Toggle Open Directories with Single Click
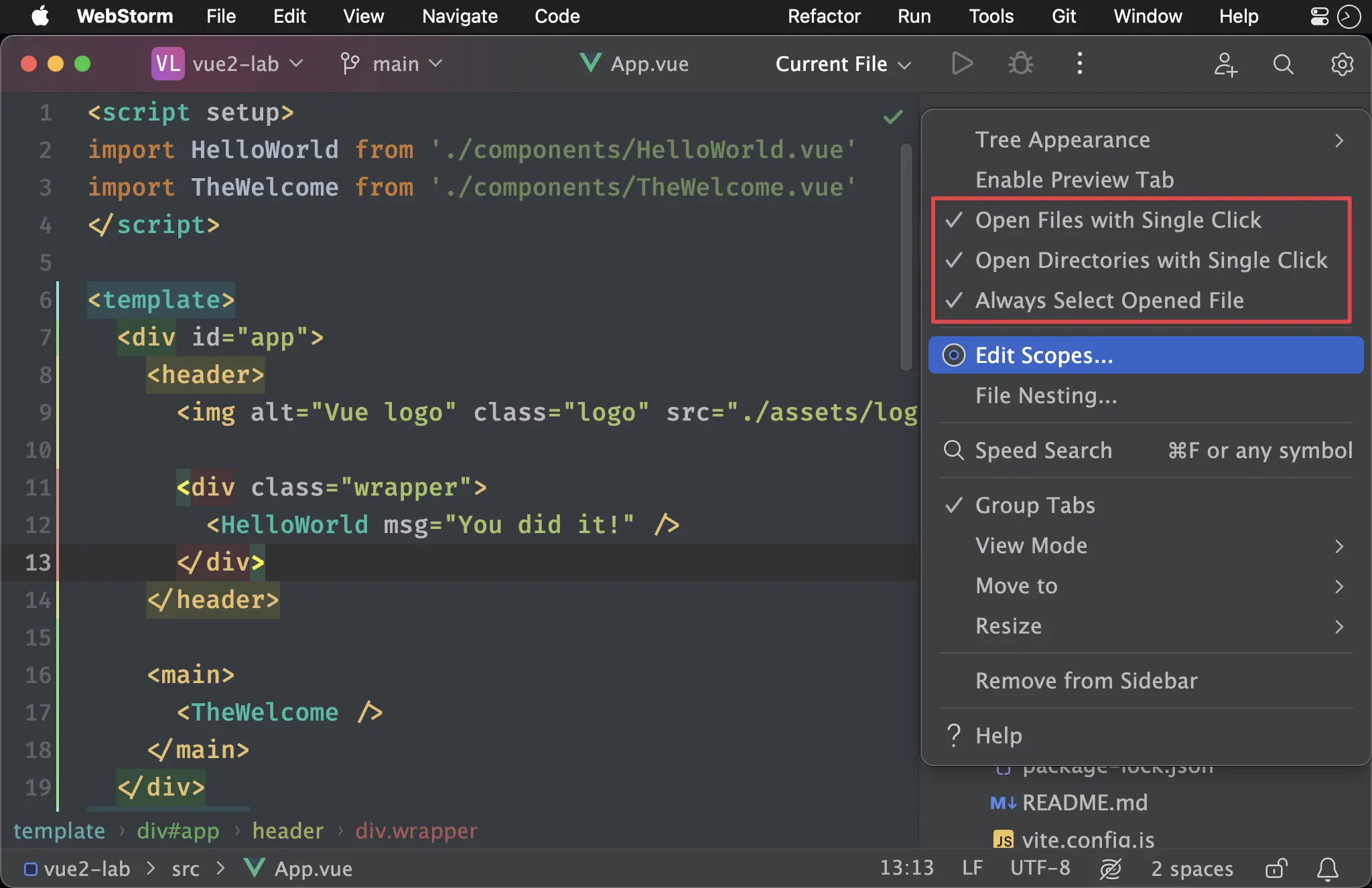Viewport: 1372px width, 888px height. [x=1146, y=261]
